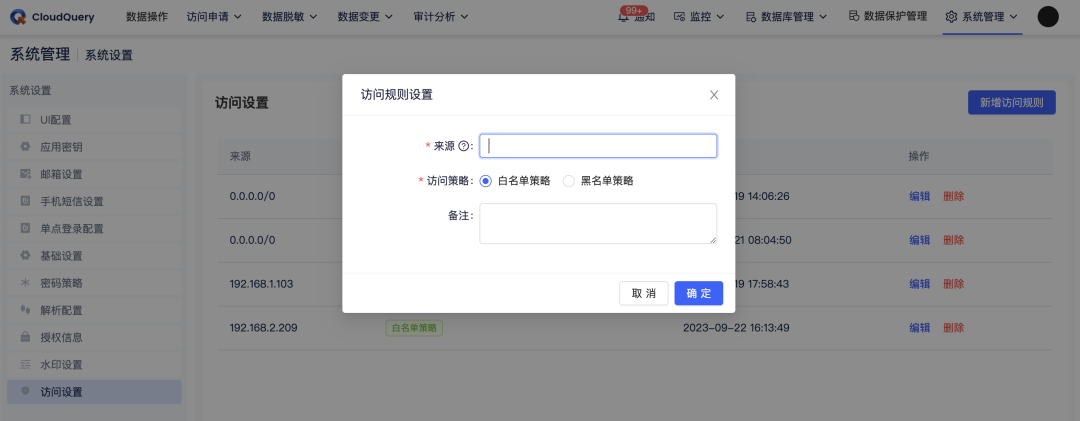Viewport: 1080px width, 421px height.
Task: Click the 备注 text area
Action: [x=598, y=223]
